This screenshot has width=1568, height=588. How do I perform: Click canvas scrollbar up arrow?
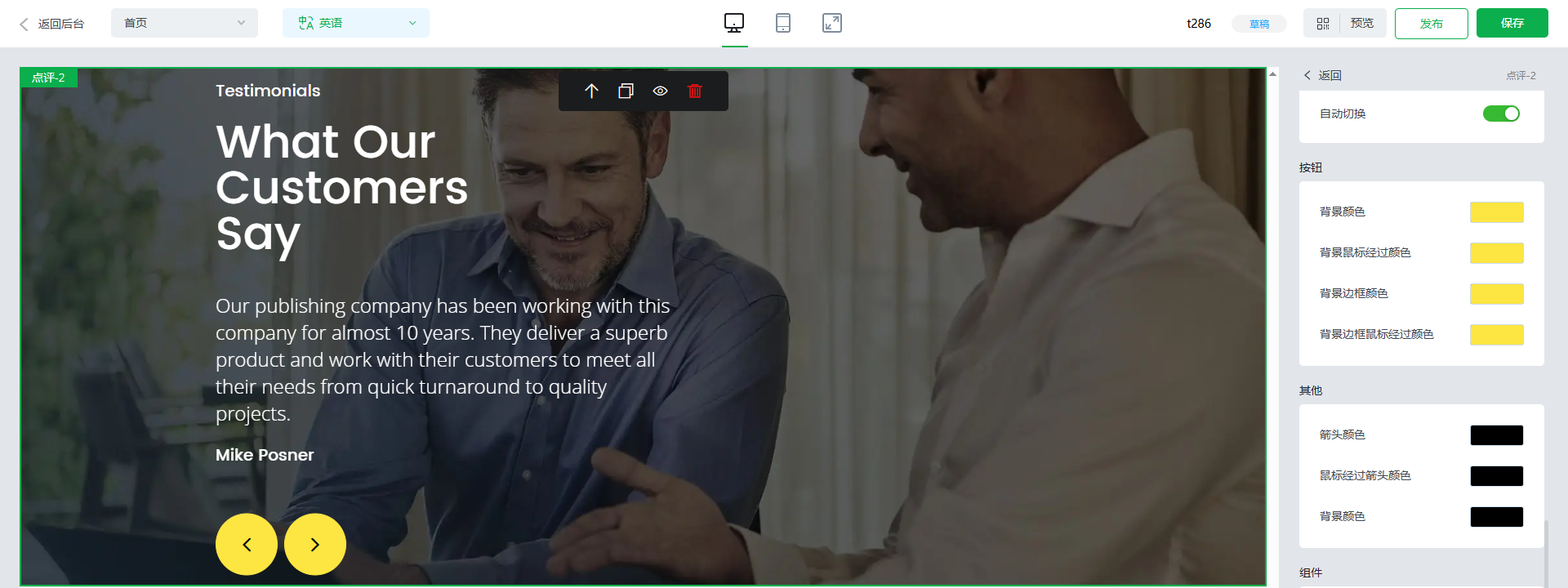coord(1272,74)
